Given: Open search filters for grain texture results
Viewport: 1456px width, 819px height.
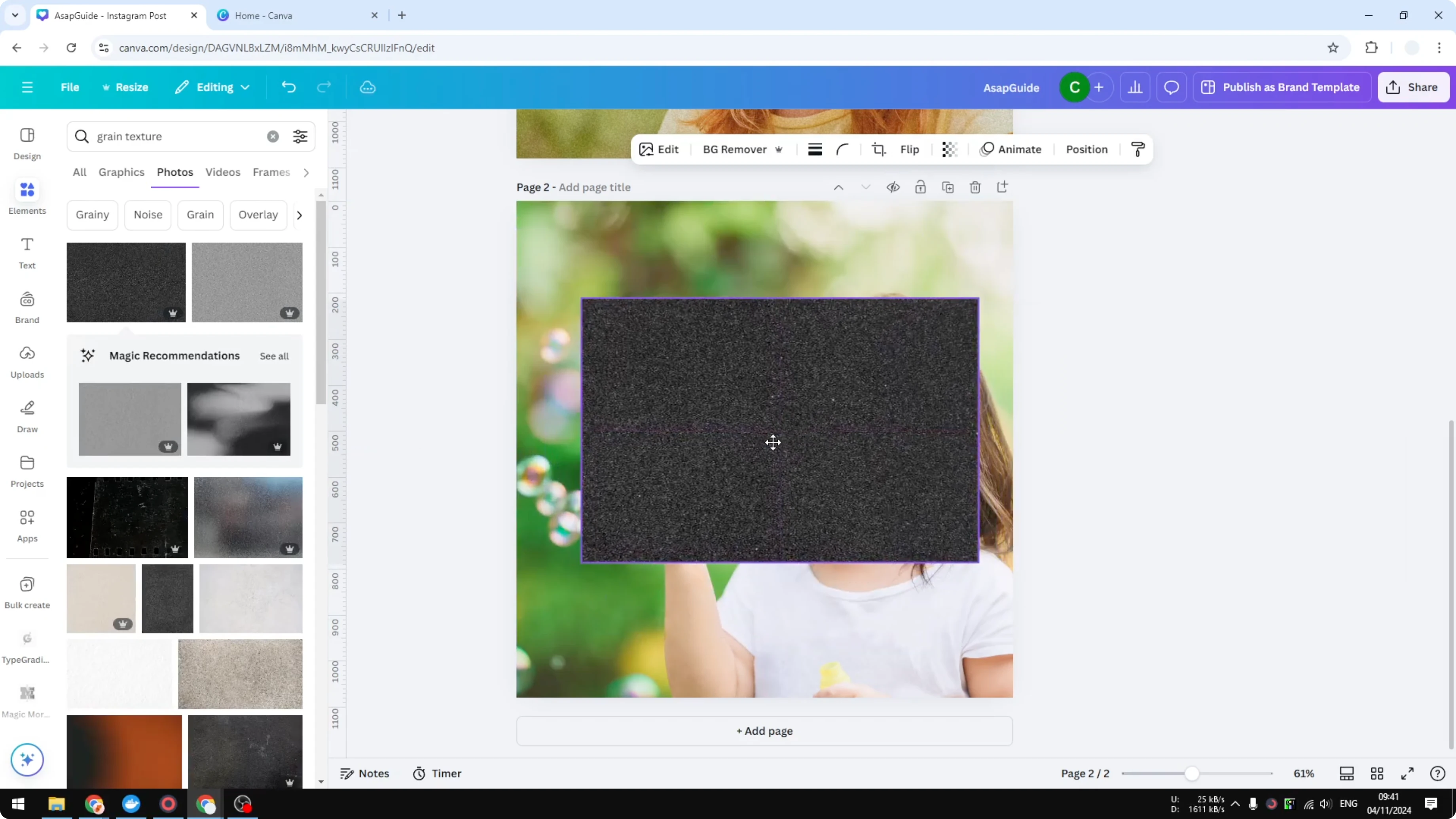Looking at the screenshot, I should tap(300, 136).
